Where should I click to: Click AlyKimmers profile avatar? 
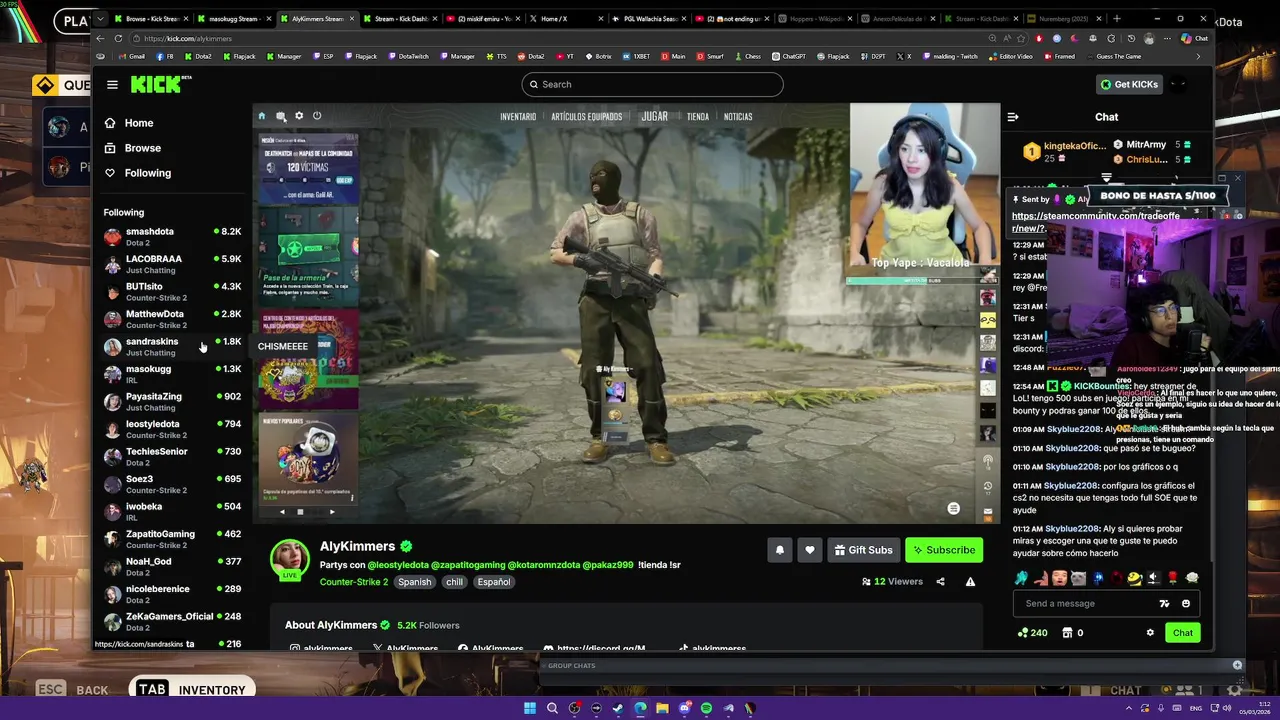tap(290, 558)
